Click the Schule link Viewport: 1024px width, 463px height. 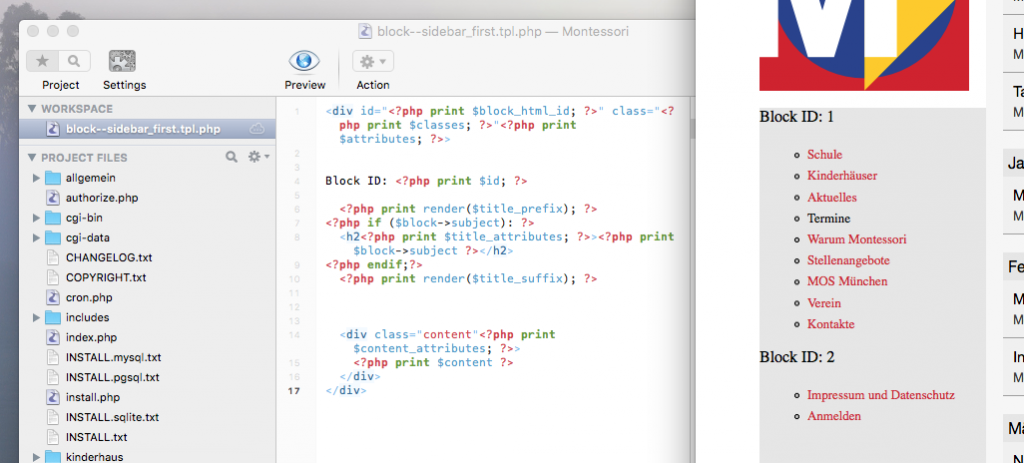tap(824, 155)
